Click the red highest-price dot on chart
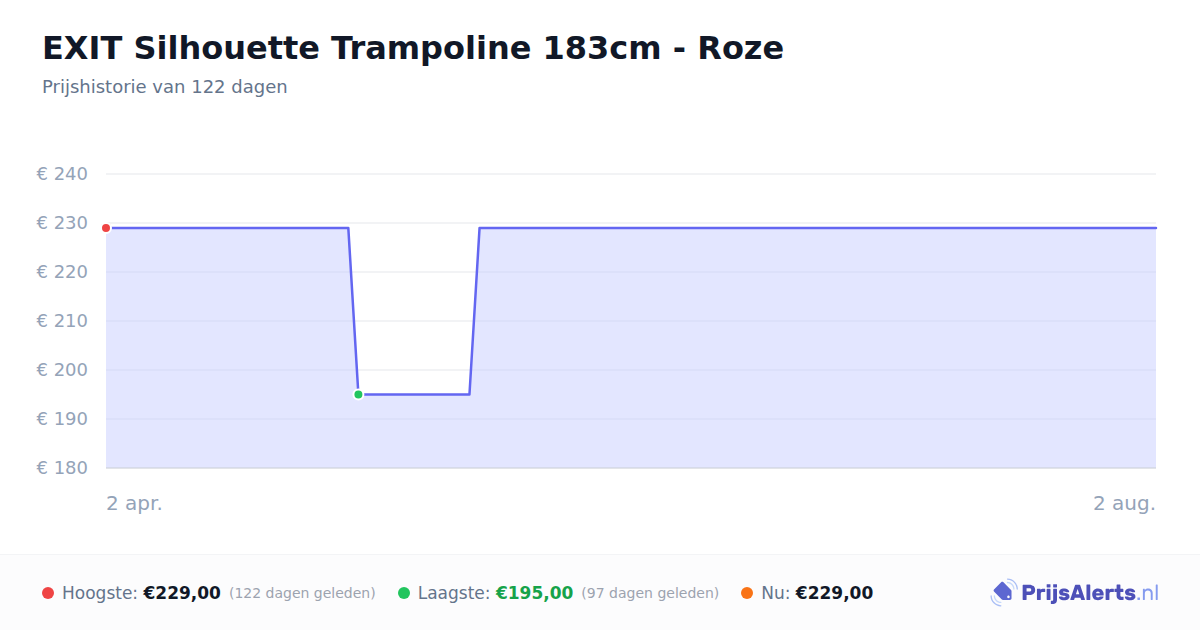The image size is (1200, 630). [106, 228]
